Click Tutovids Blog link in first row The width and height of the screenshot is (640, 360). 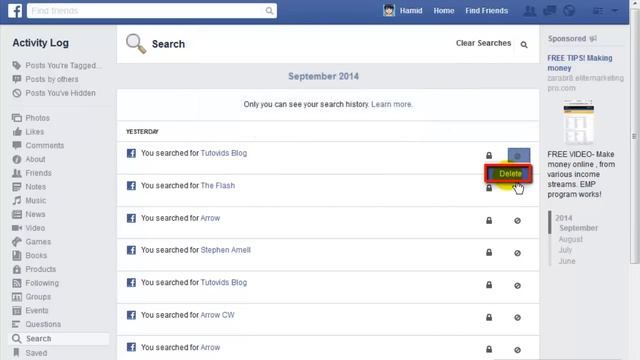224,153
